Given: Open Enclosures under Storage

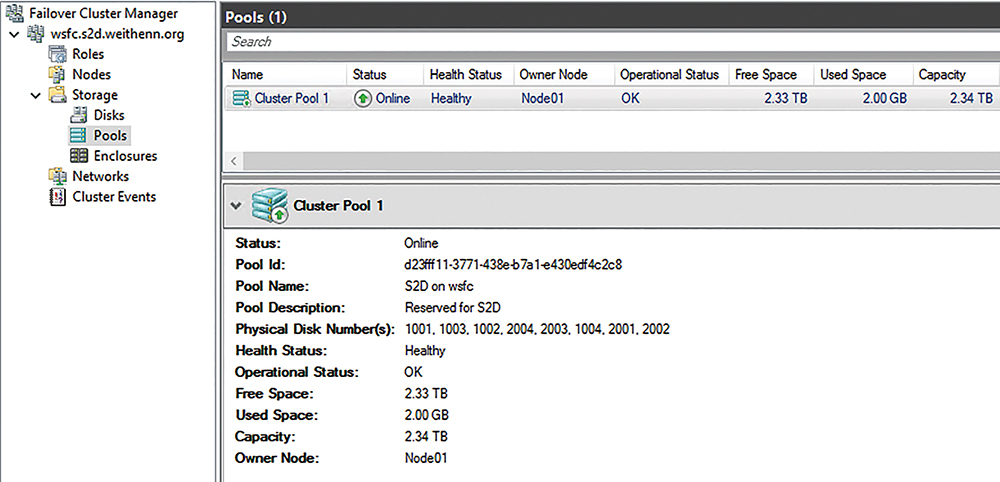Looking at the screenshot, I should point(126,156).
